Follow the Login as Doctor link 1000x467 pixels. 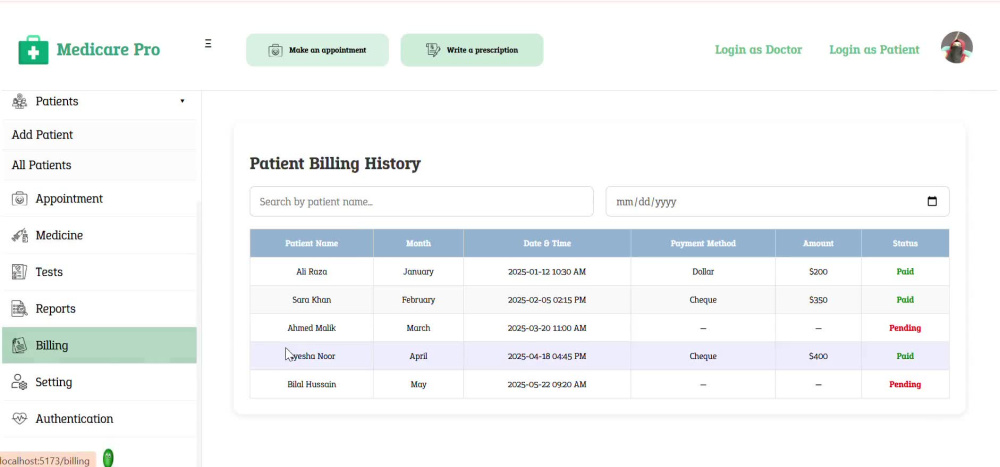pyautogui.click(x=758, y=50)
